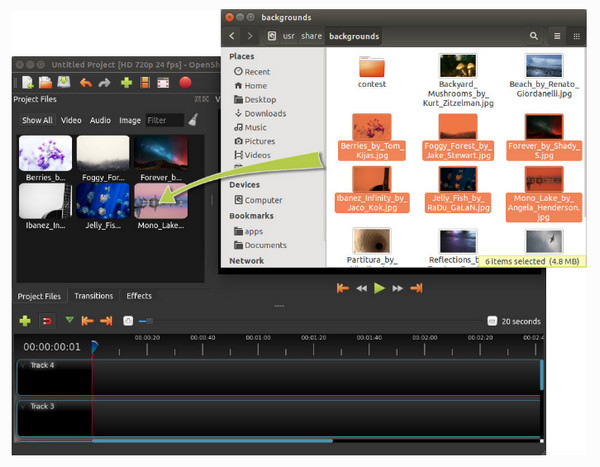Open Videos in Places sidebar
The width and height of the screenshot is (600, 467).
click(253, 155)
